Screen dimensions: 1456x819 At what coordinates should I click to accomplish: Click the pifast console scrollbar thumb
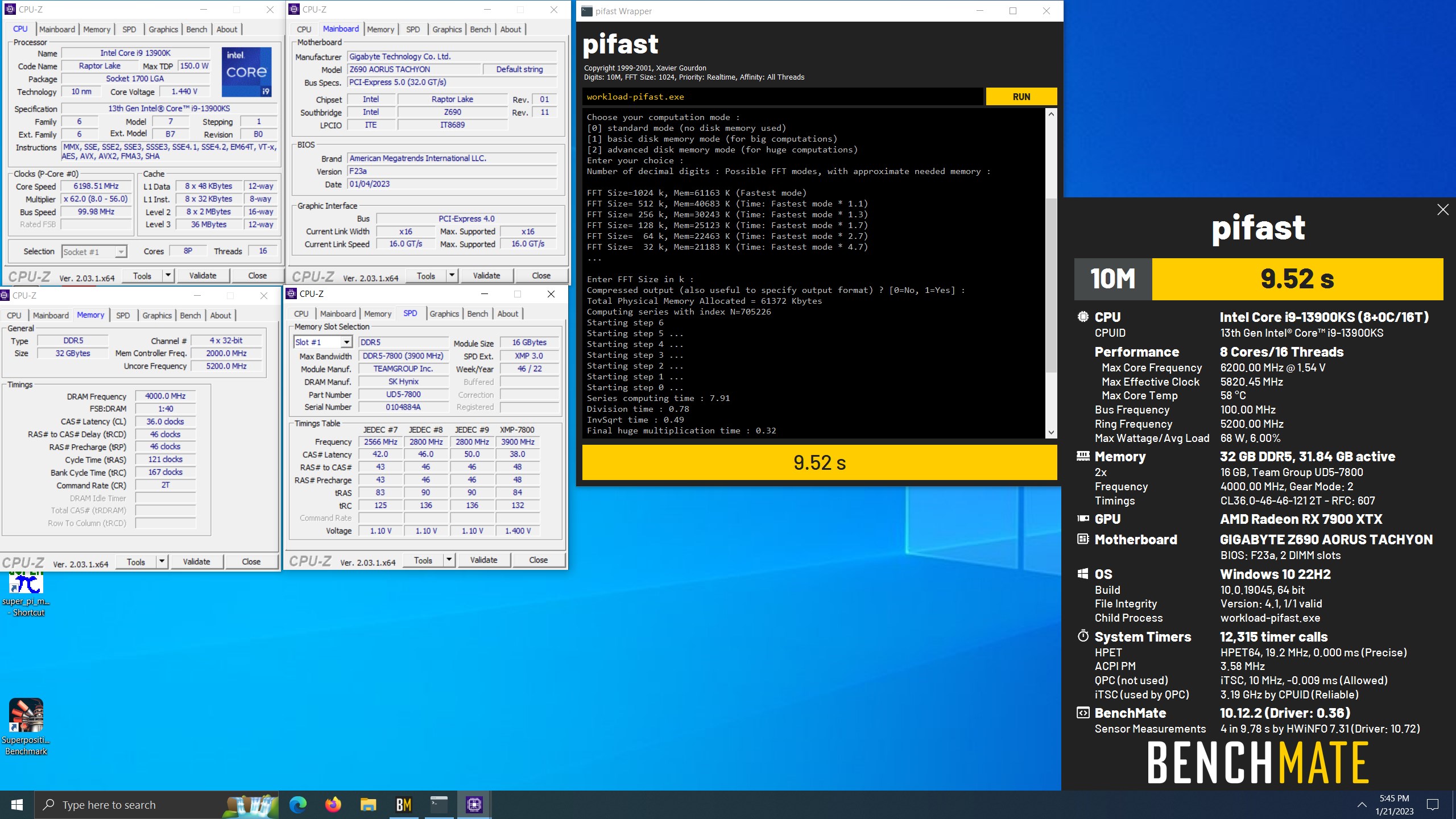(x=1050, y=286)
